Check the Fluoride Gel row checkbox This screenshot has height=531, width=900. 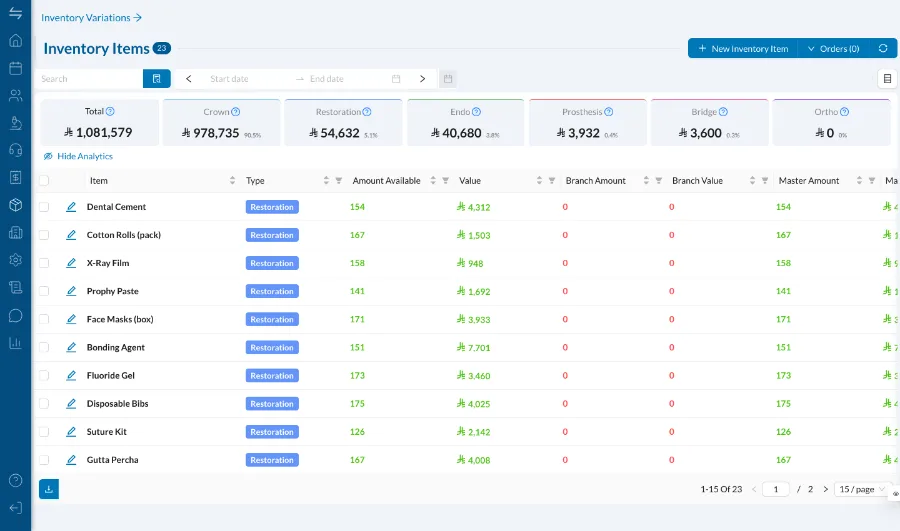[44, 375]
